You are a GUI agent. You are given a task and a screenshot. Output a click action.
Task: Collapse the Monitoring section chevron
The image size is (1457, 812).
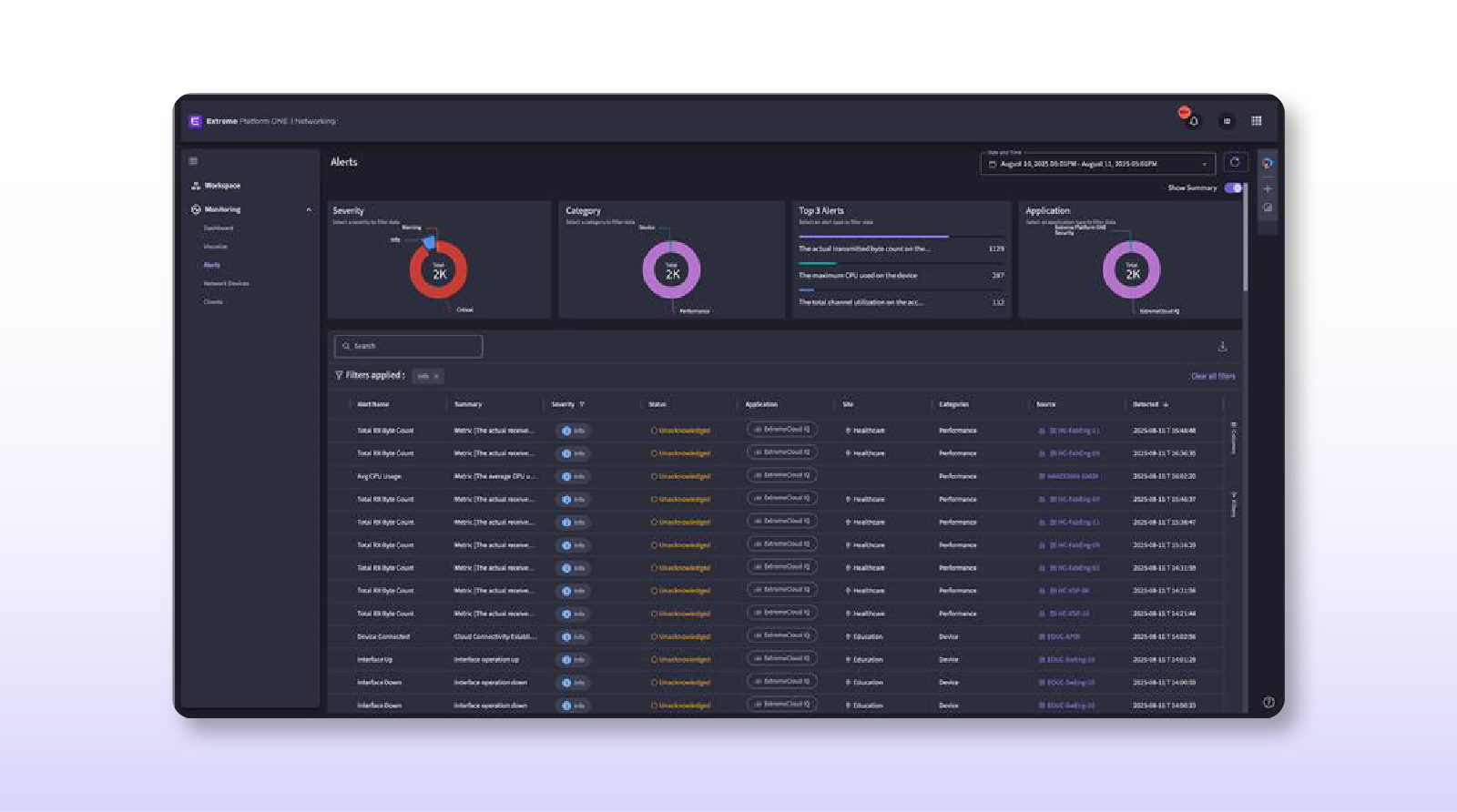(x=309, y=209)
